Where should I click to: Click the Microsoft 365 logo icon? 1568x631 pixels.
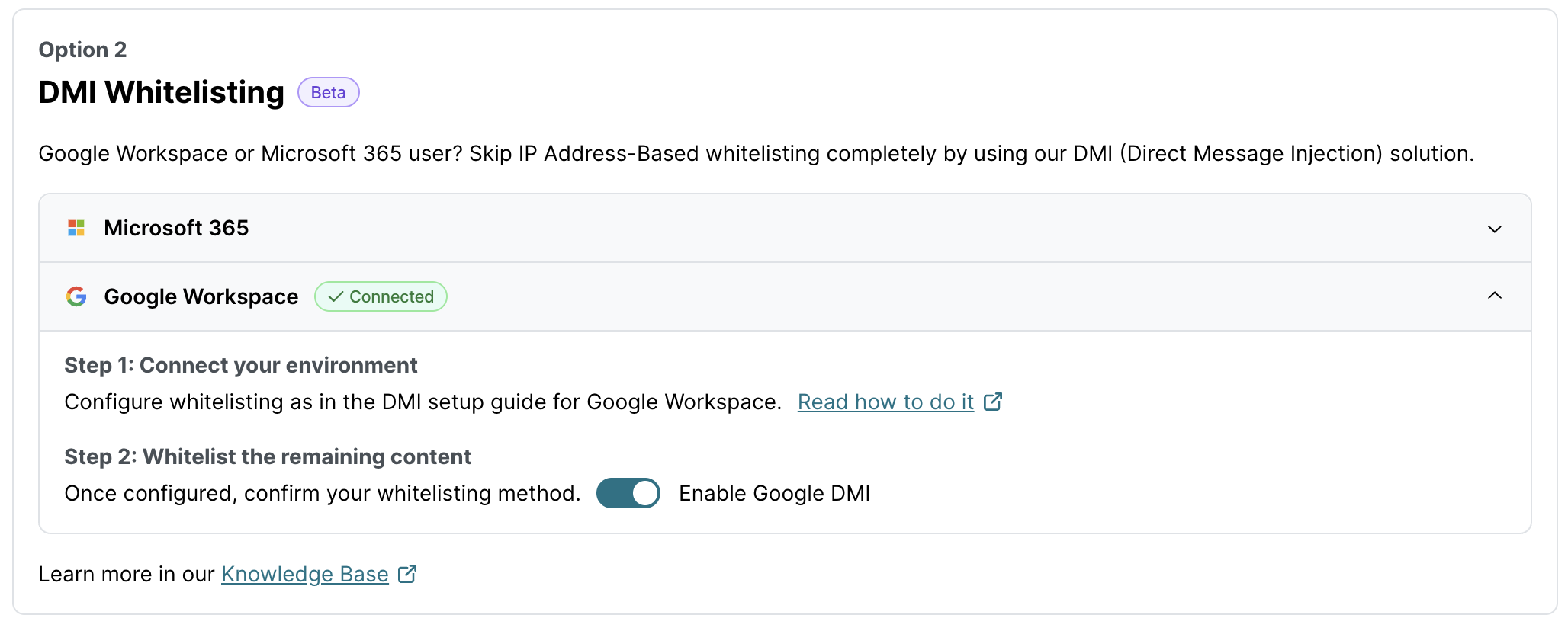(76, 228)
